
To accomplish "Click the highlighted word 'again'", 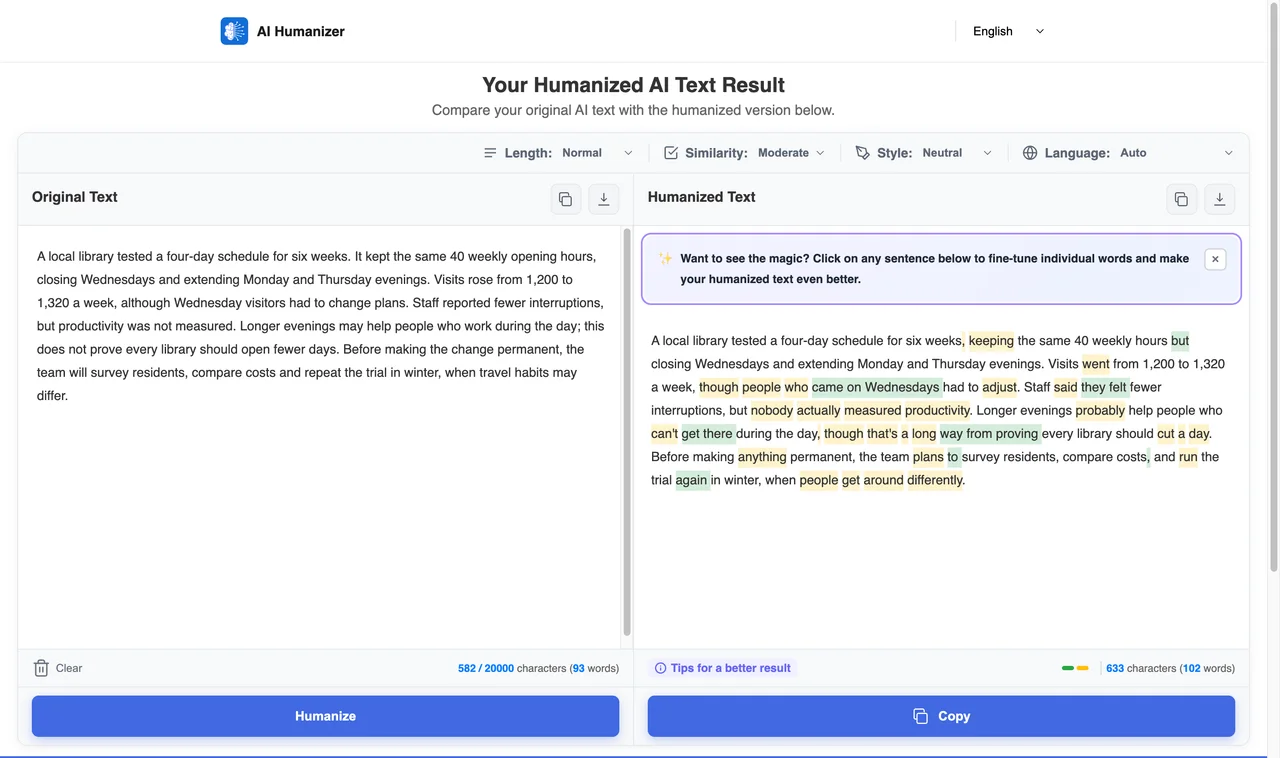I will pos(691,480).
